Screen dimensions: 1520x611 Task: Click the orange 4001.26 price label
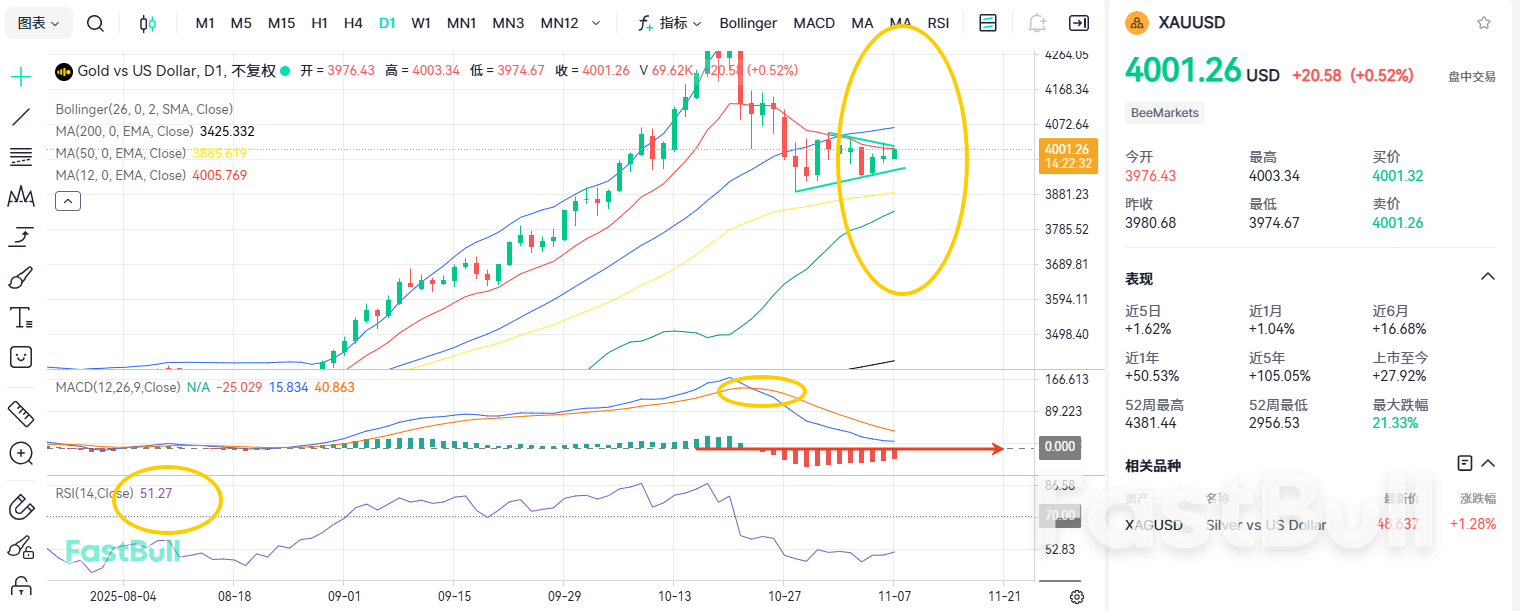[1068, 156]
